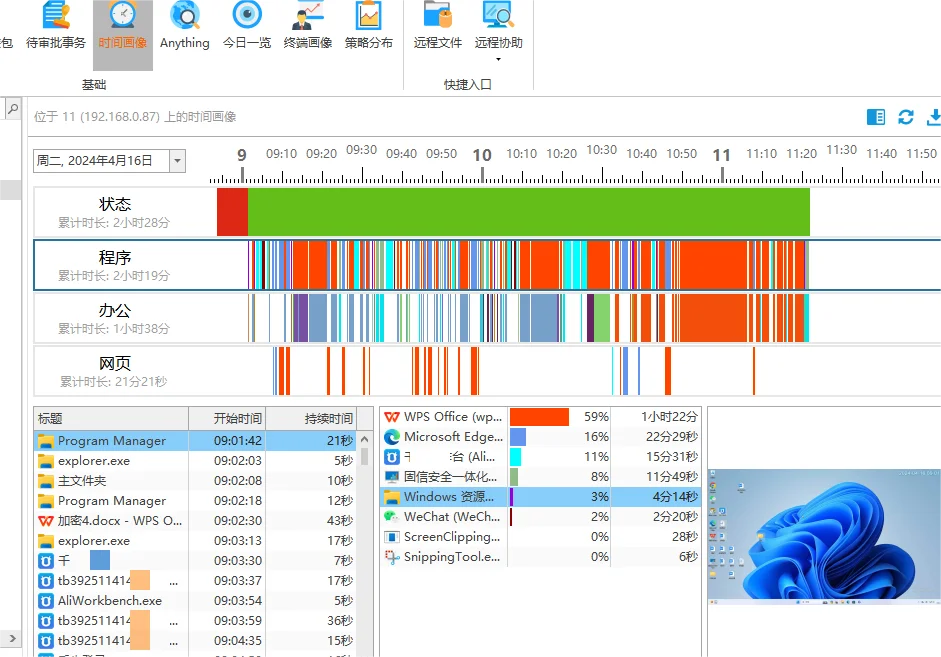The image size is (941, 657).
Task: Click the title list vertical scrollbar thumb
Action: (x=364, y=457)
